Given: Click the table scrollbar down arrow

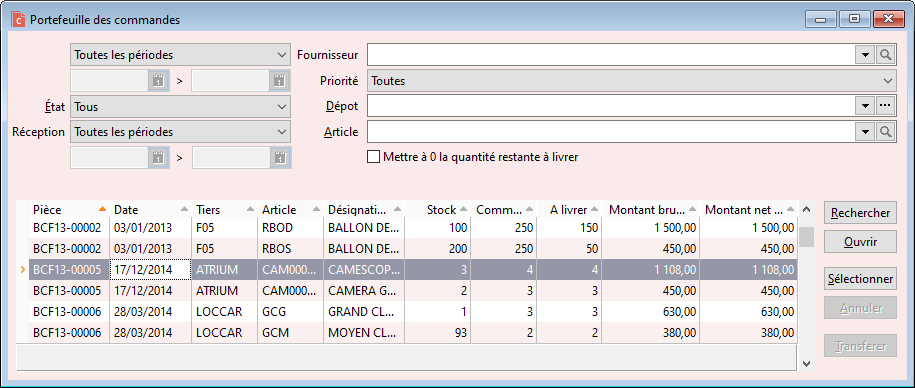Looking at the screenshot, I should pos(806,363).
